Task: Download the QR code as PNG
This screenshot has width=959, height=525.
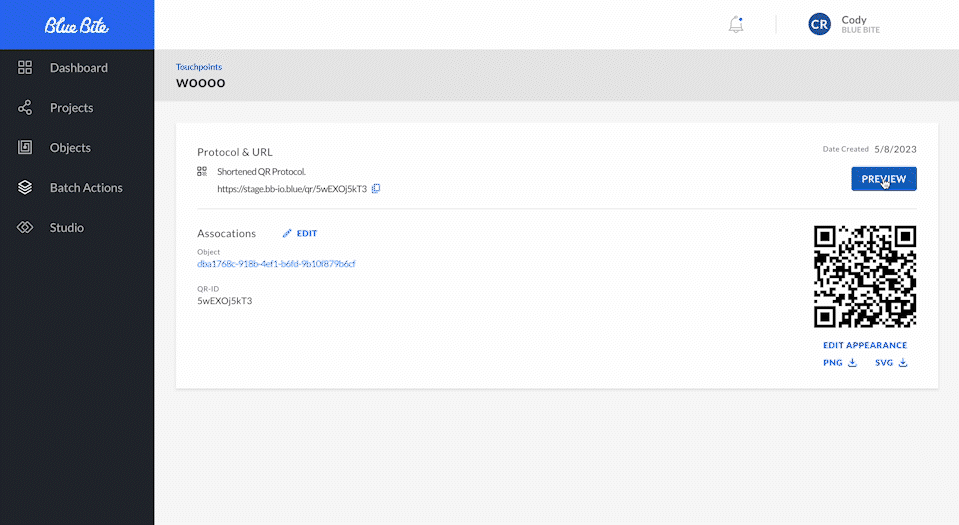Action: click(840, 363)
